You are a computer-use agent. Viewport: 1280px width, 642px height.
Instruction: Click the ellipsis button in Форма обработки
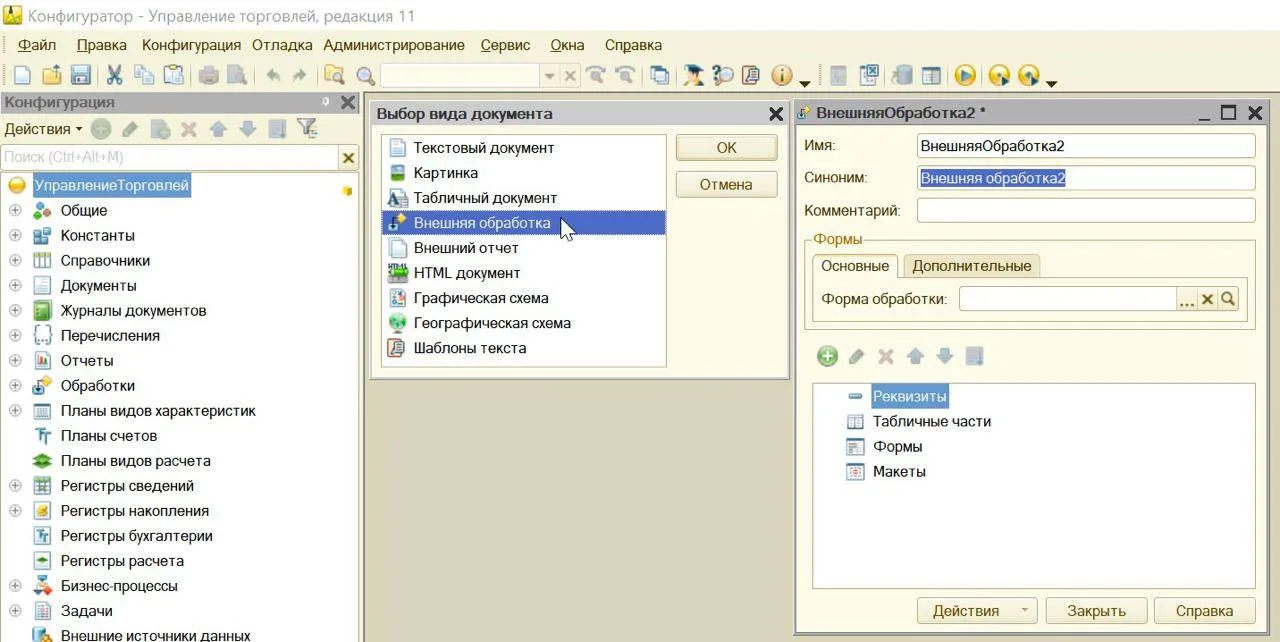point(1187,299)
